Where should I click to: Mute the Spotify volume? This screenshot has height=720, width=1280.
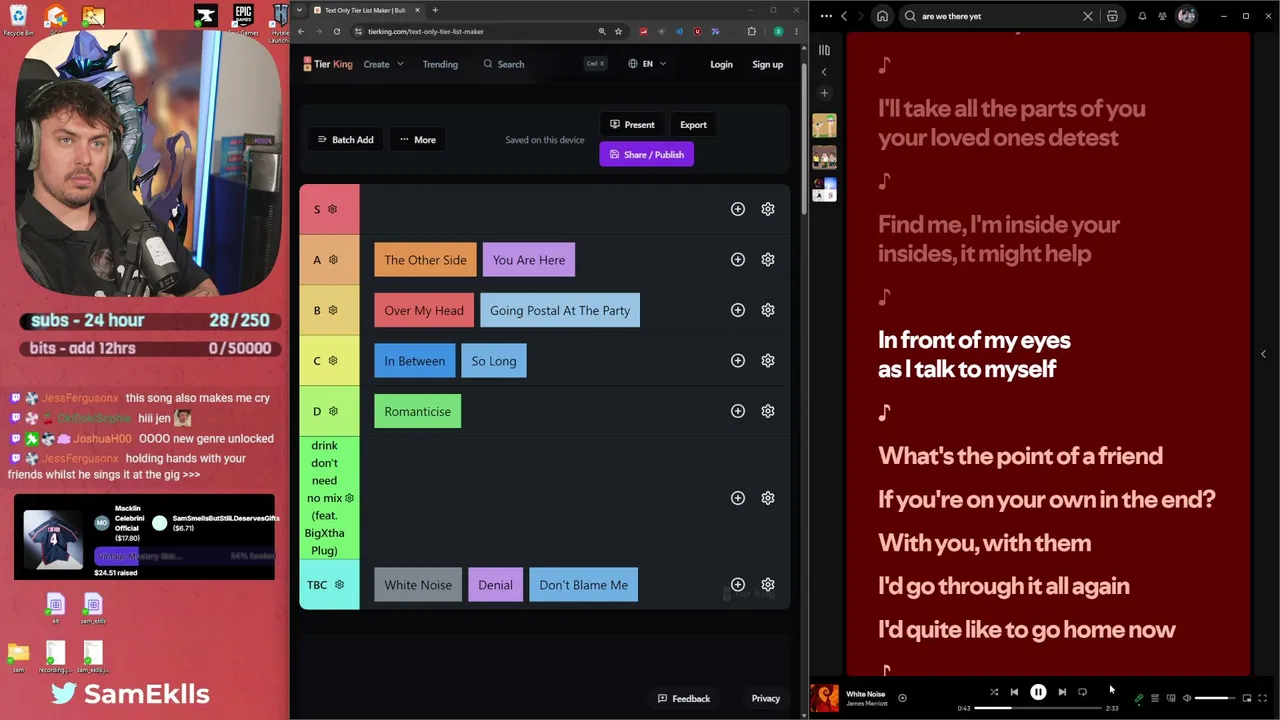click(x=1187, y=698)
